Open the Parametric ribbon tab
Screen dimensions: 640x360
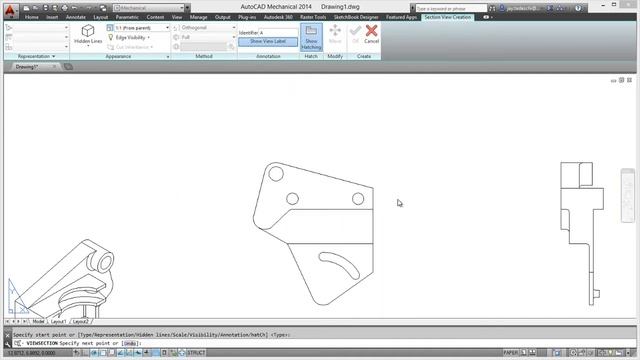click(127, 17)
